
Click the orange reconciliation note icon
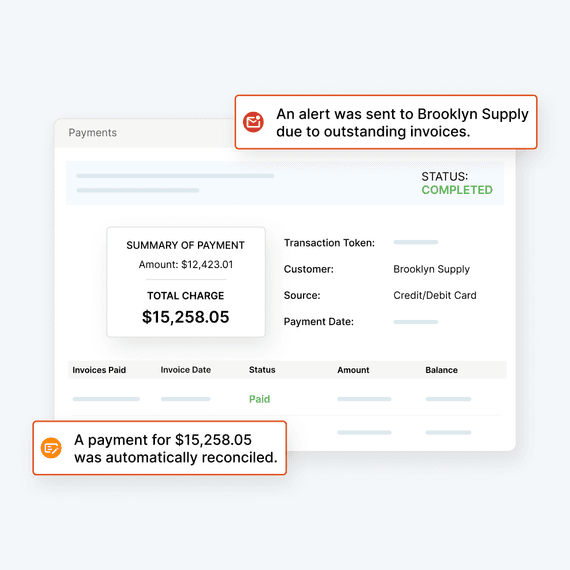[51, 448]
